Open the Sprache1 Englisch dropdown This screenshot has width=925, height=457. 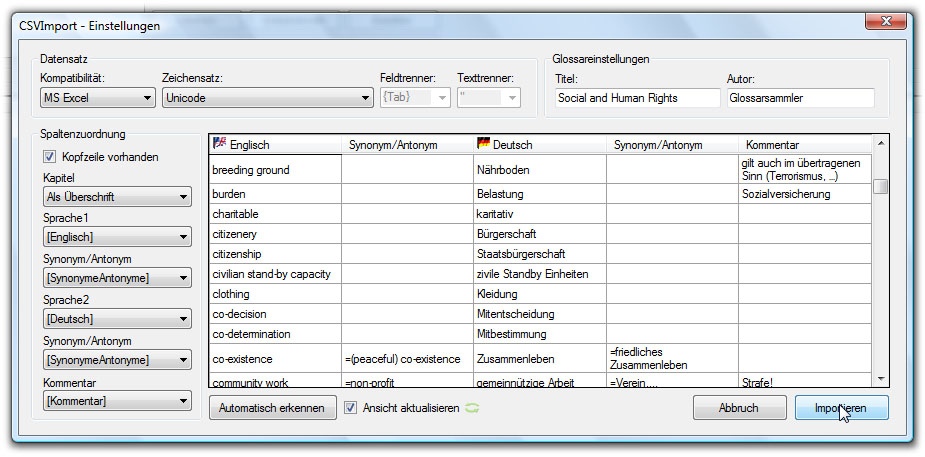point(117,237)
